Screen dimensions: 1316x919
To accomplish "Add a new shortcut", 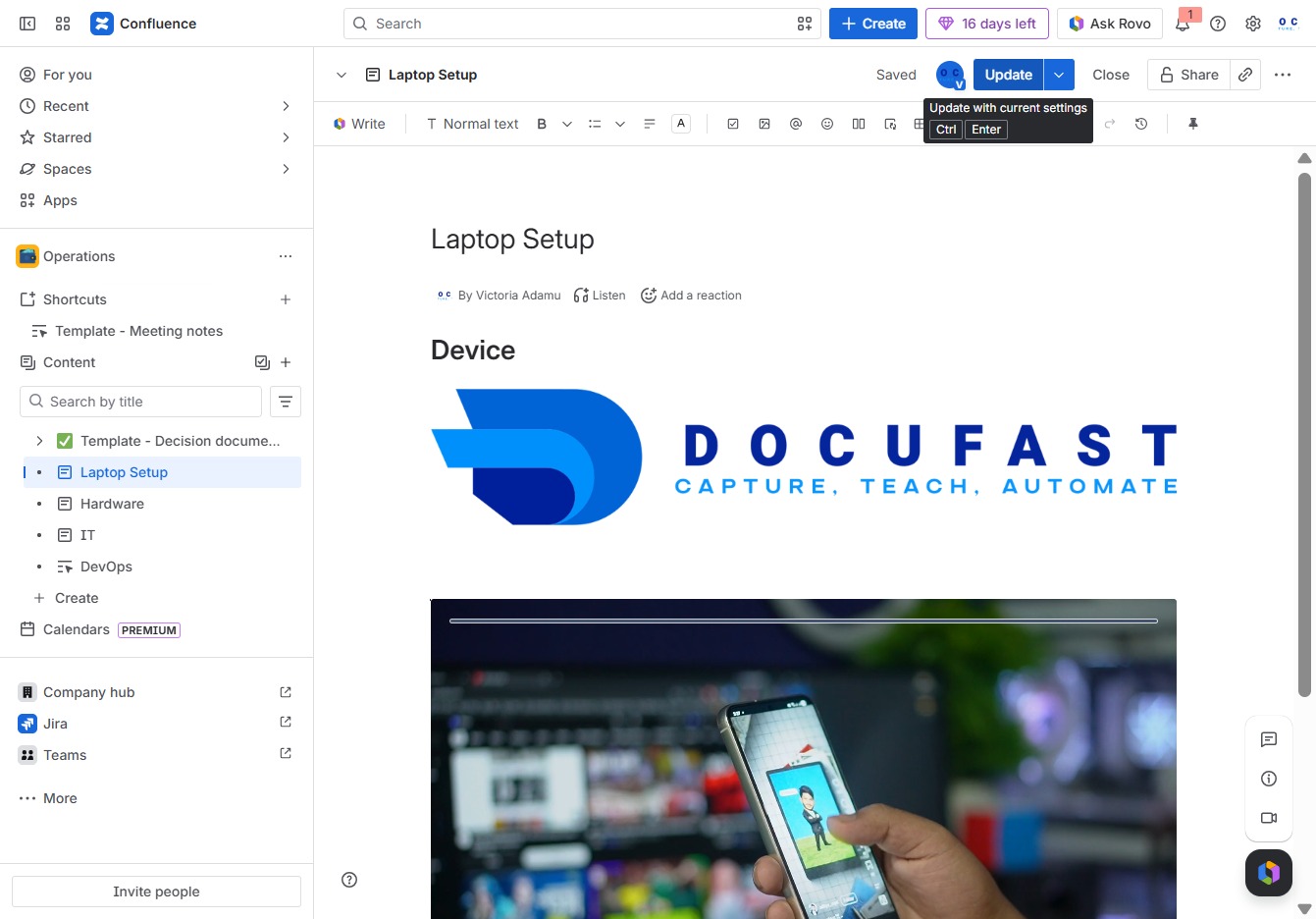I will 286,299.
